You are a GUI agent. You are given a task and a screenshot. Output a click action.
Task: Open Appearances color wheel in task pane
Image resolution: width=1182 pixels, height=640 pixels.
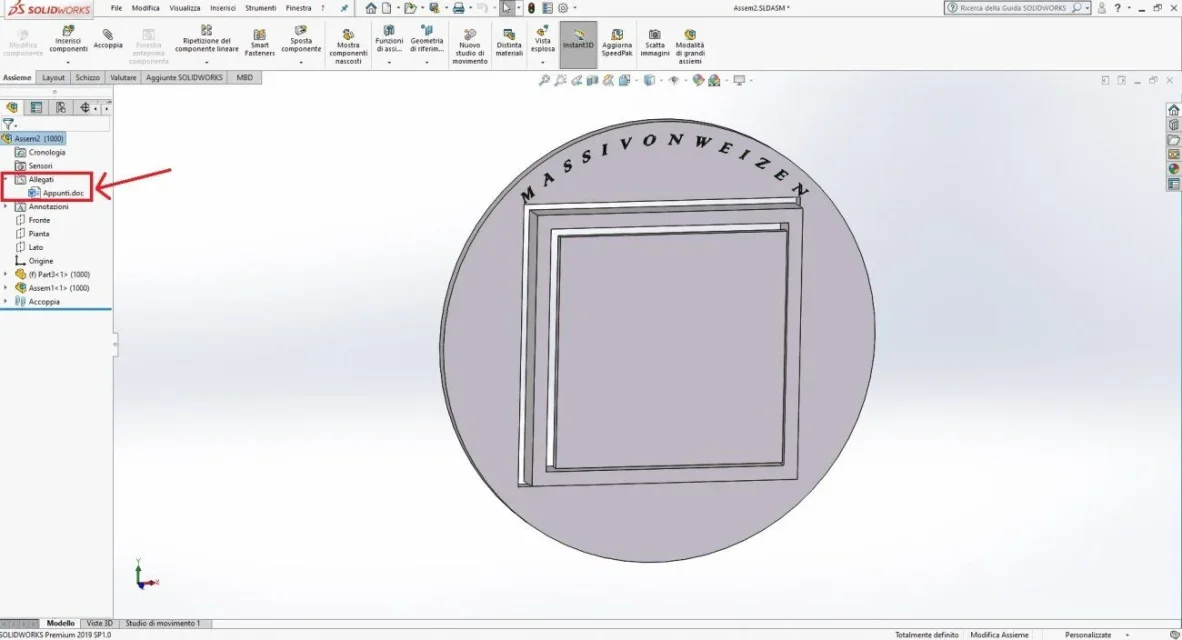[x=1174, y=169]
